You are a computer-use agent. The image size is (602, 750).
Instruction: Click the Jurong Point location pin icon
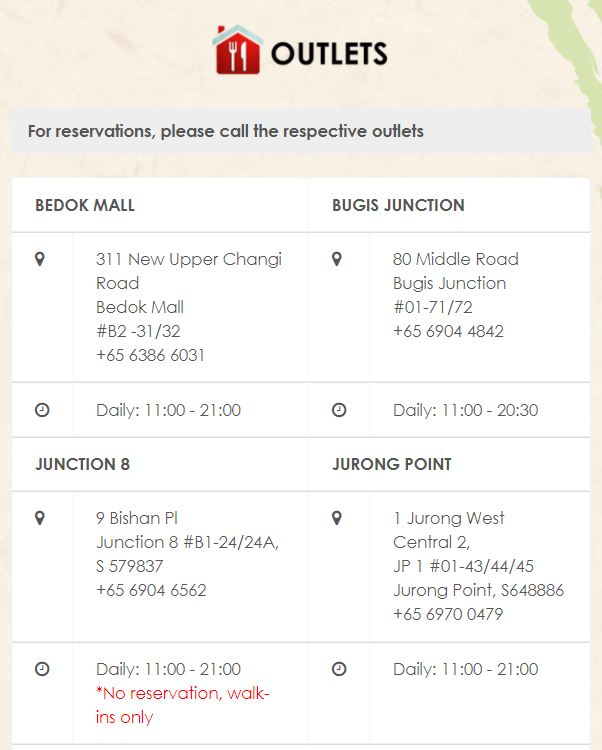337,518
